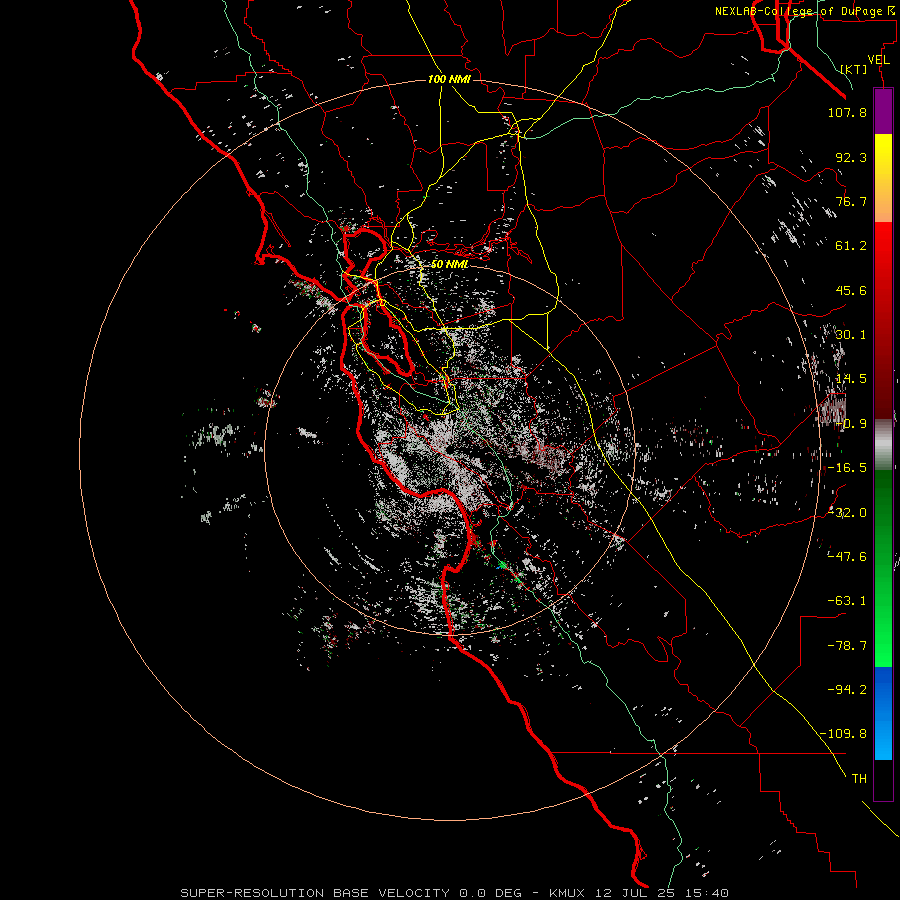The width and height of the screenshot is (900, 900).
Task: Click the 92.3 value on velocity scale
Action: tap(851, 157)
